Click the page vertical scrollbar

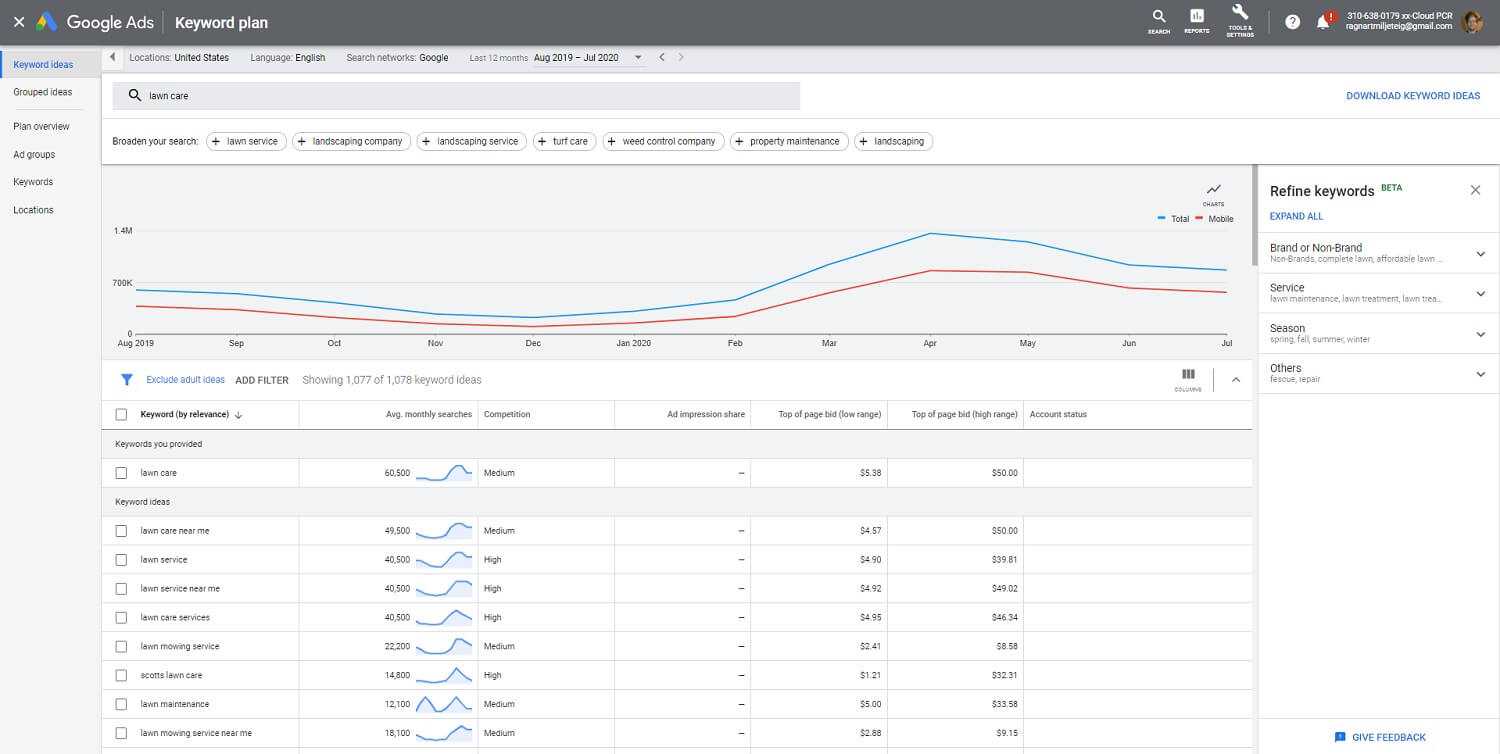pyautogui.click(x=1255, y=215)
